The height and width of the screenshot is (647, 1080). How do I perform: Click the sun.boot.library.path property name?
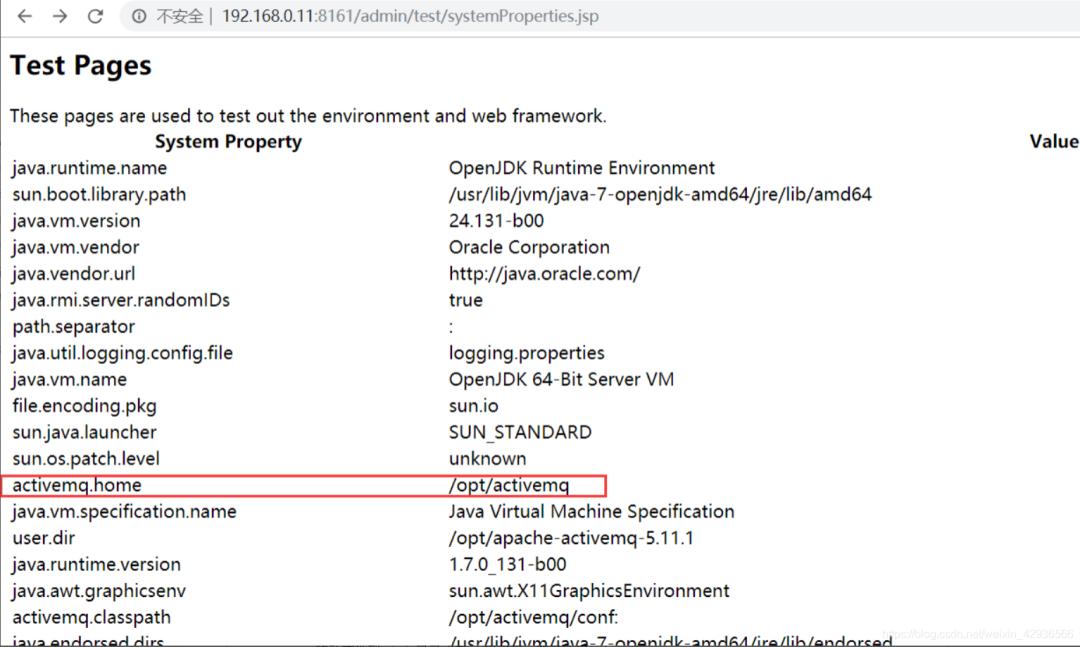pyautogui.click(x=99, y=194)
